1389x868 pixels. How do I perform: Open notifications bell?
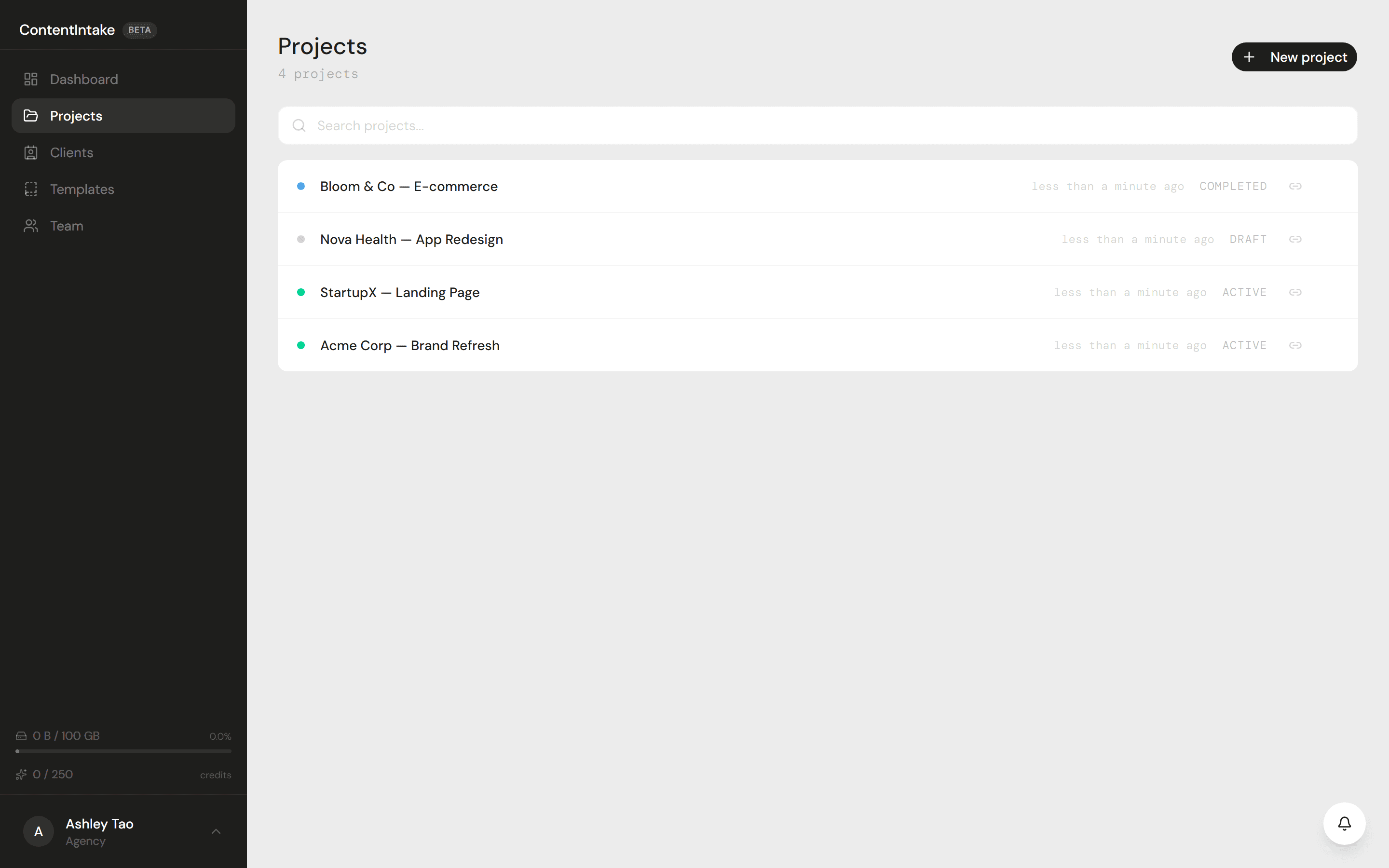1344,824
